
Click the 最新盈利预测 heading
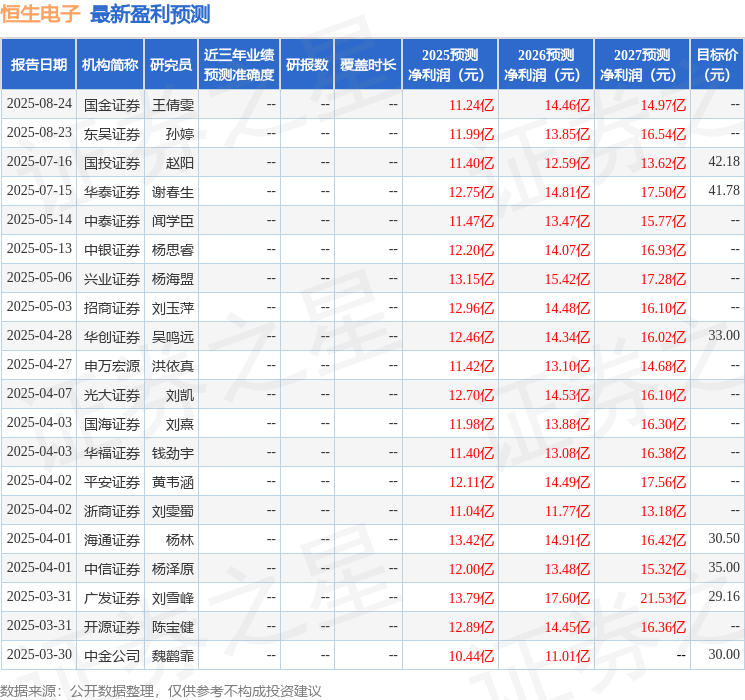150,14
